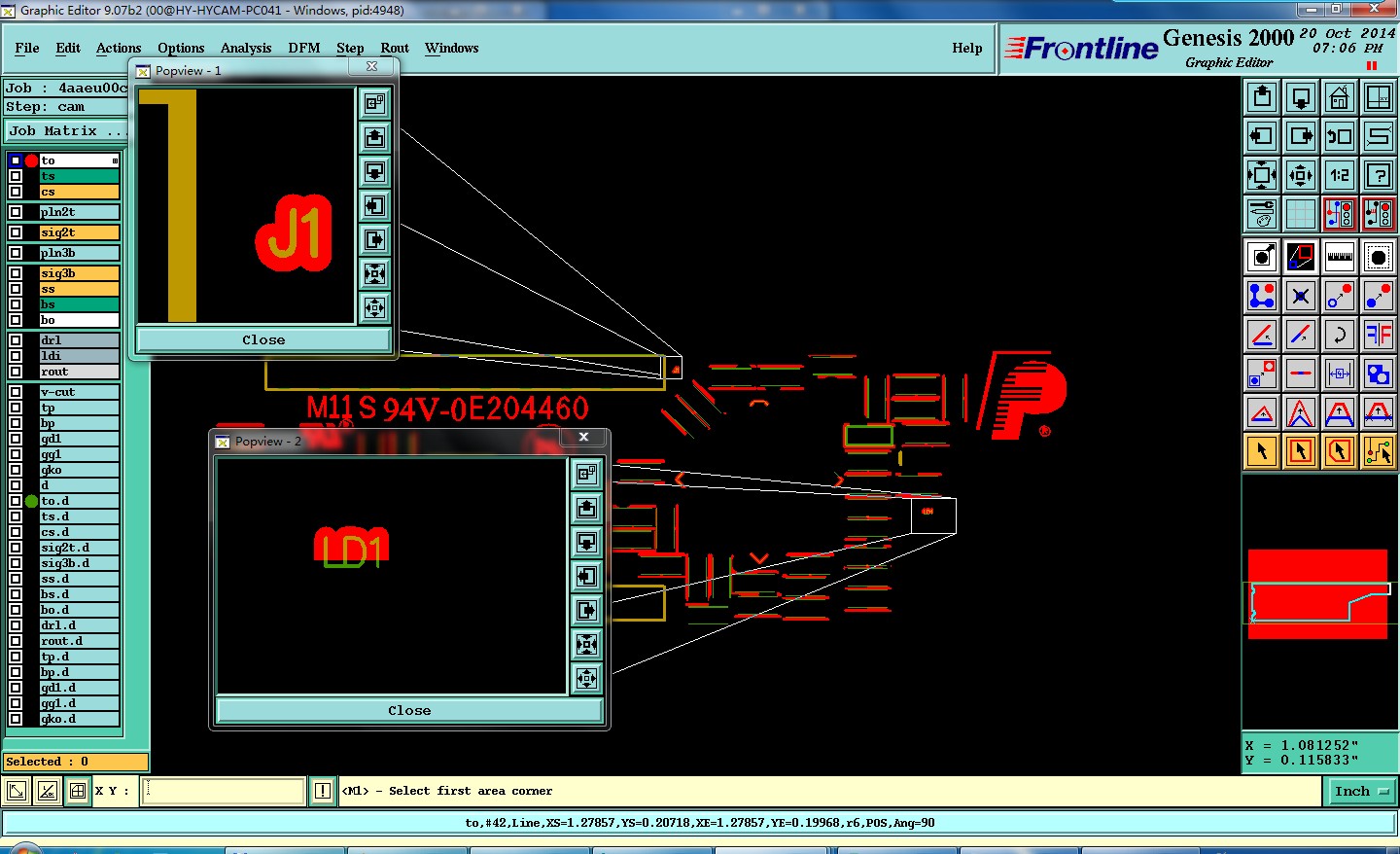The height and width of the screenshot is (854, 1400).
Task: Open the Inch units dropdown
Action: 1360,792
